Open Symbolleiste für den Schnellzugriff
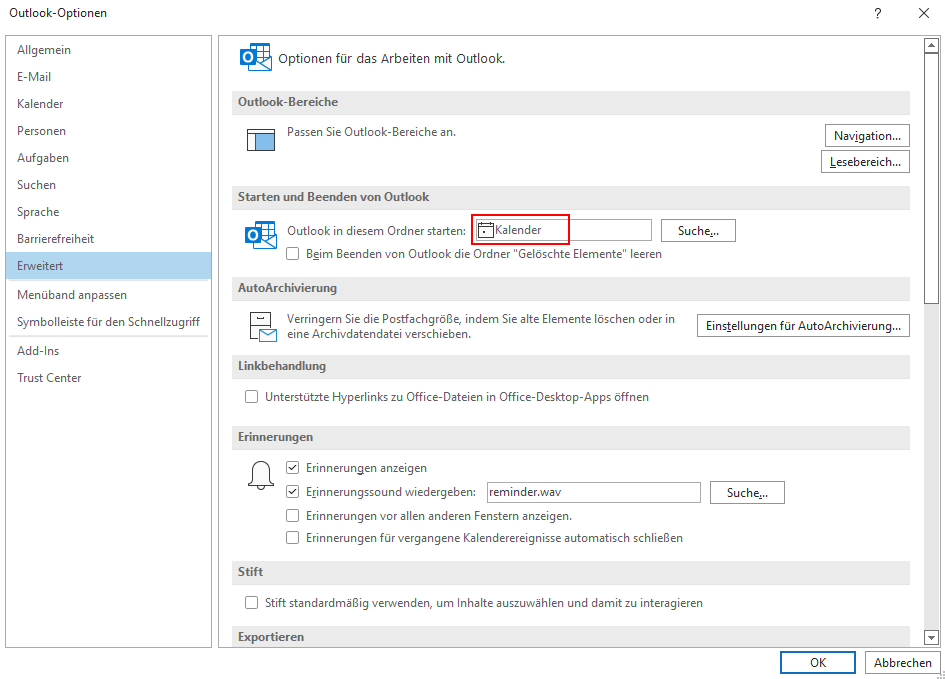Screen dimensions: 945x679 click(108, 322)
